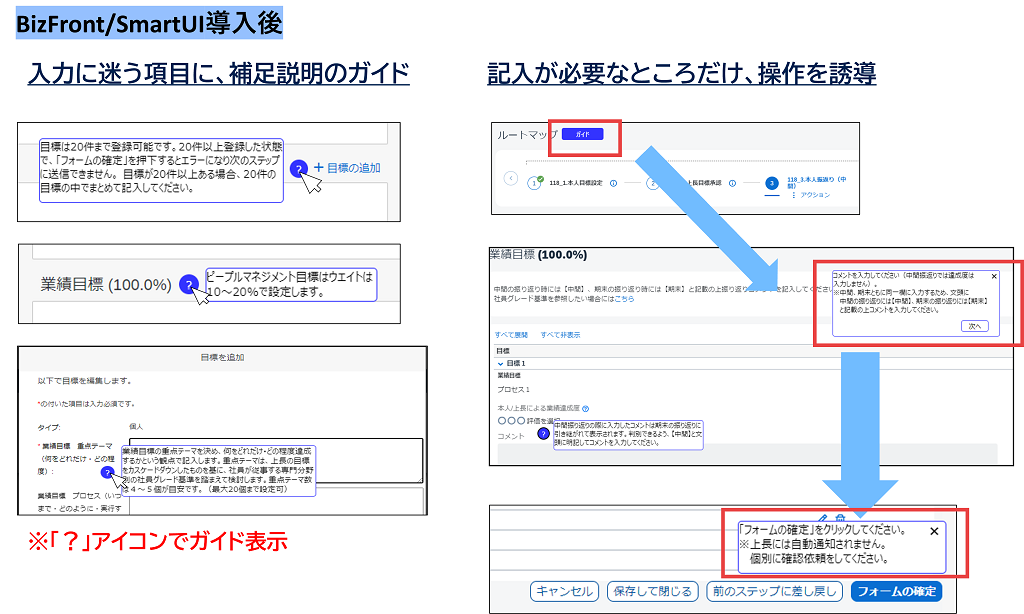
Task: Click the 保存して閉じる button
Action: point(652,591)
